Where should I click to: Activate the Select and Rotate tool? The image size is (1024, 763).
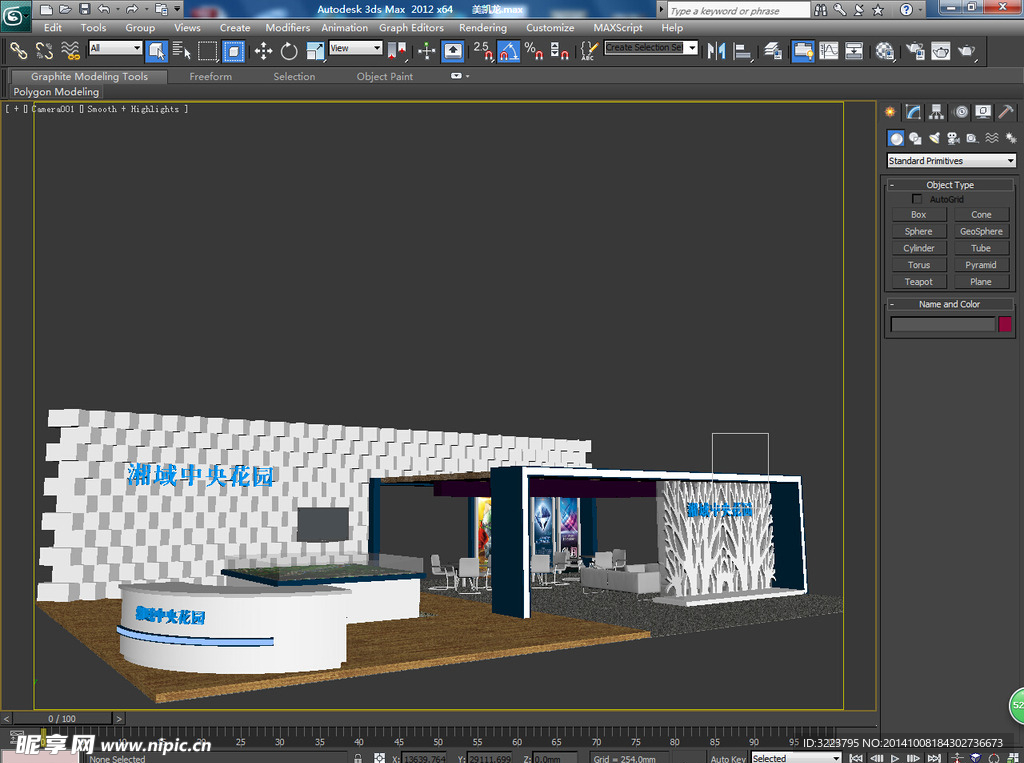tap(289, 51)
